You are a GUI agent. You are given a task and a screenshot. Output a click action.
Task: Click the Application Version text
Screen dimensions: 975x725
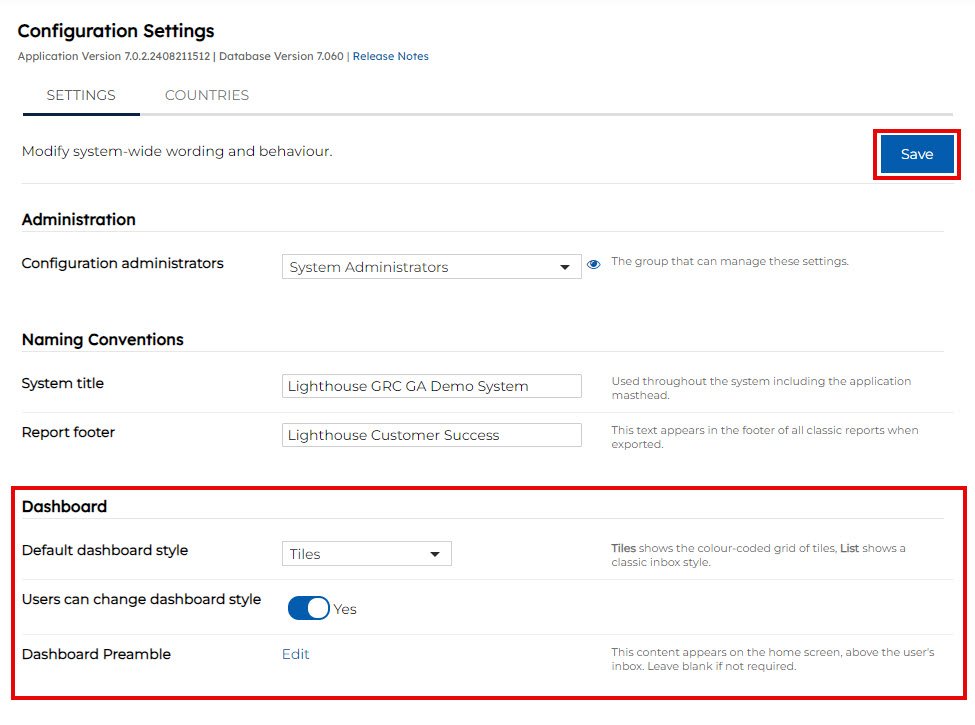pyautogui.click(x=114, y=57)
